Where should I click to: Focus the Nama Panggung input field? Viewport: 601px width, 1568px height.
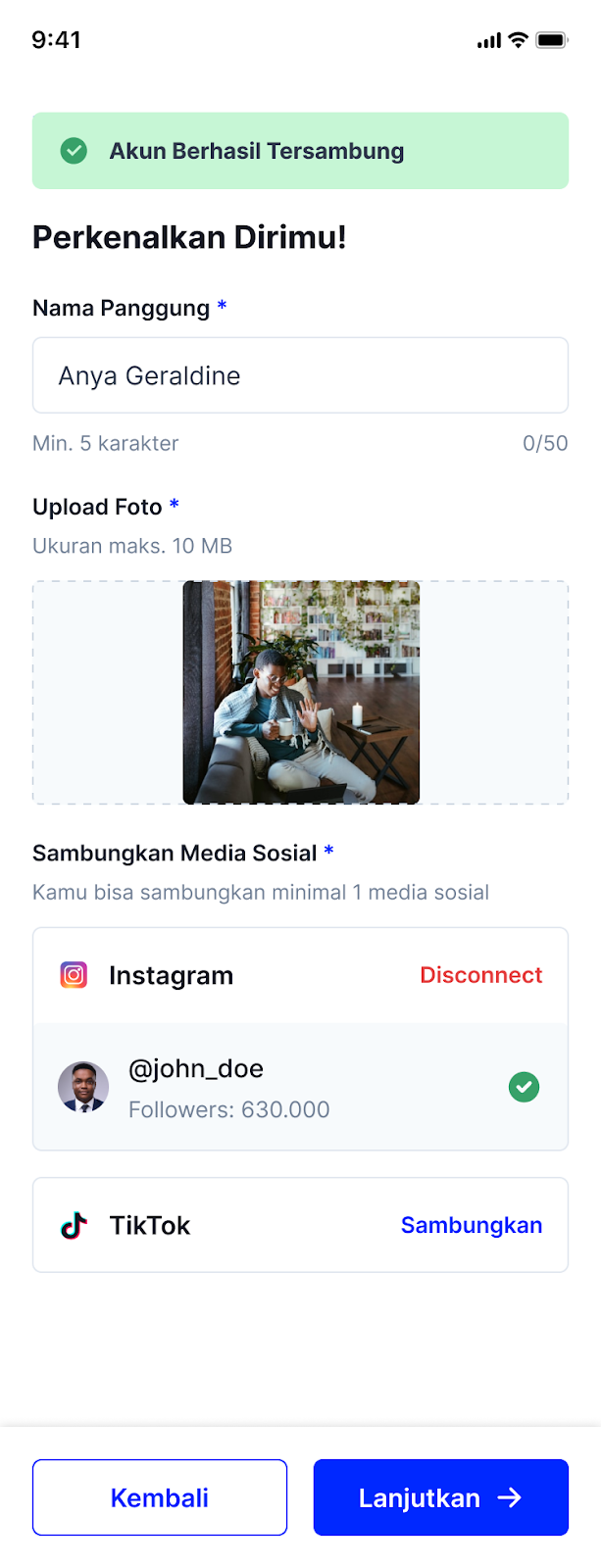(300, 375)
